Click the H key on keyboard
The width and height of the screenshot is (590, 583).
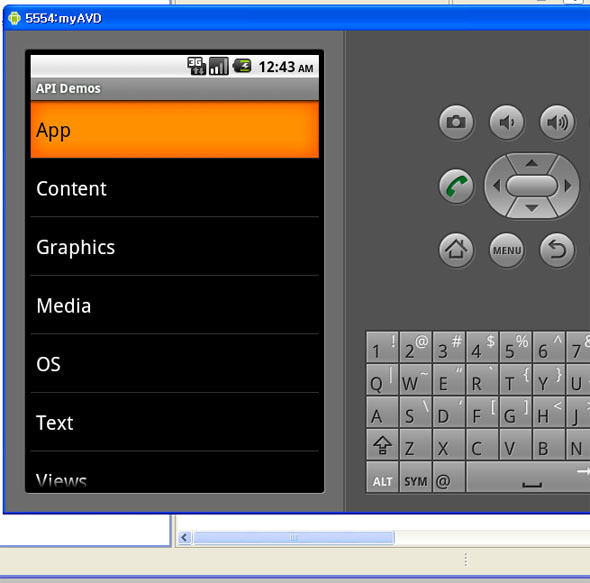[x=548, y=412]
